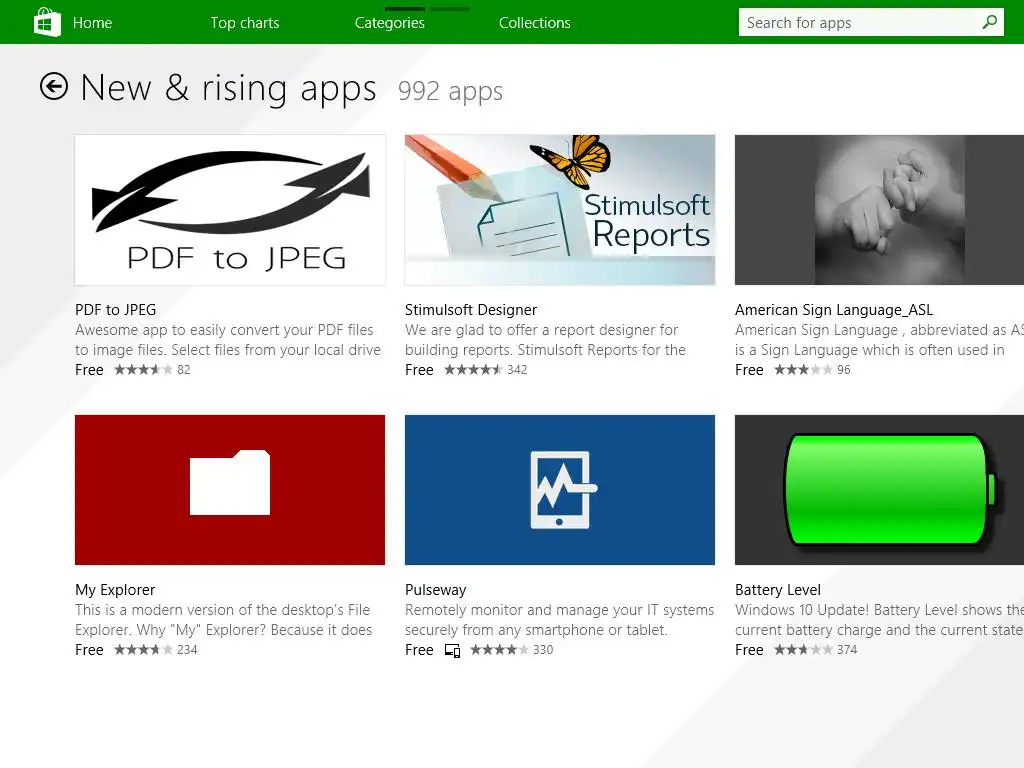Click the PDF to JPEG description text
This screenshot has height=768, width=1024.
228,340
